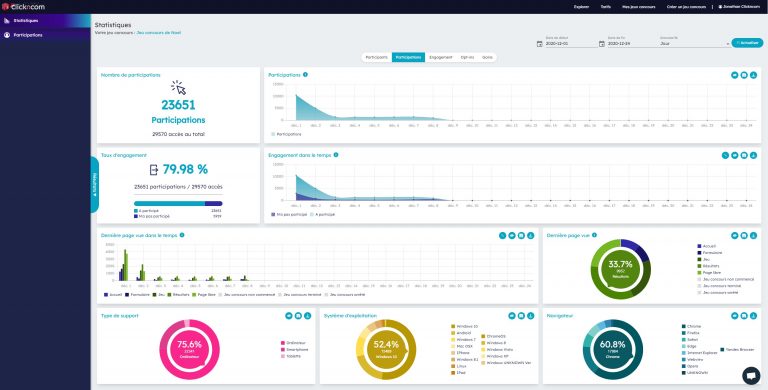Click the 75.6% Ordinateur donut center
This screenshot has width=768, height=390.
coord(189,349)
